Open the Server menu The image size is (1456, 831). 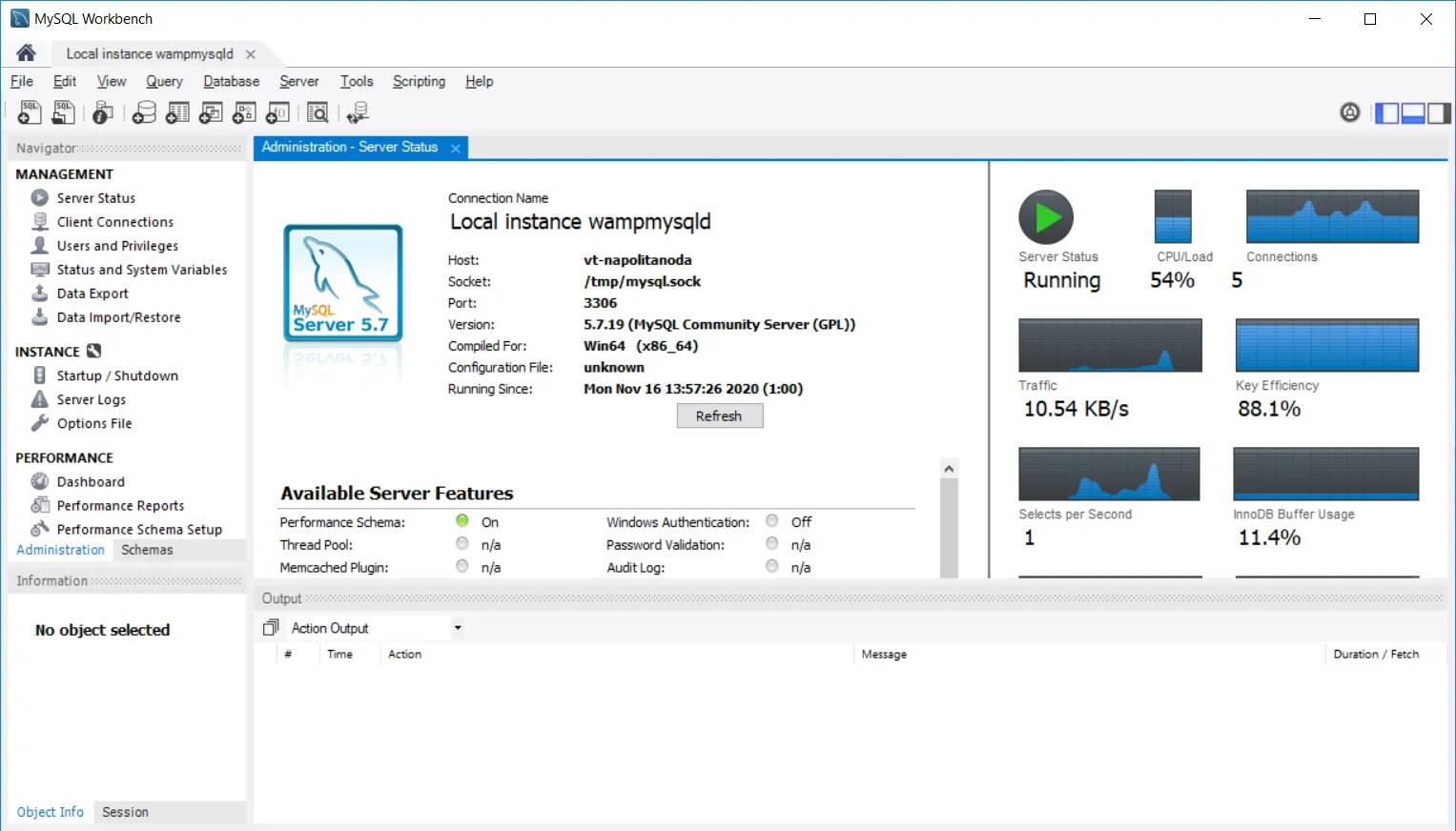299,82
